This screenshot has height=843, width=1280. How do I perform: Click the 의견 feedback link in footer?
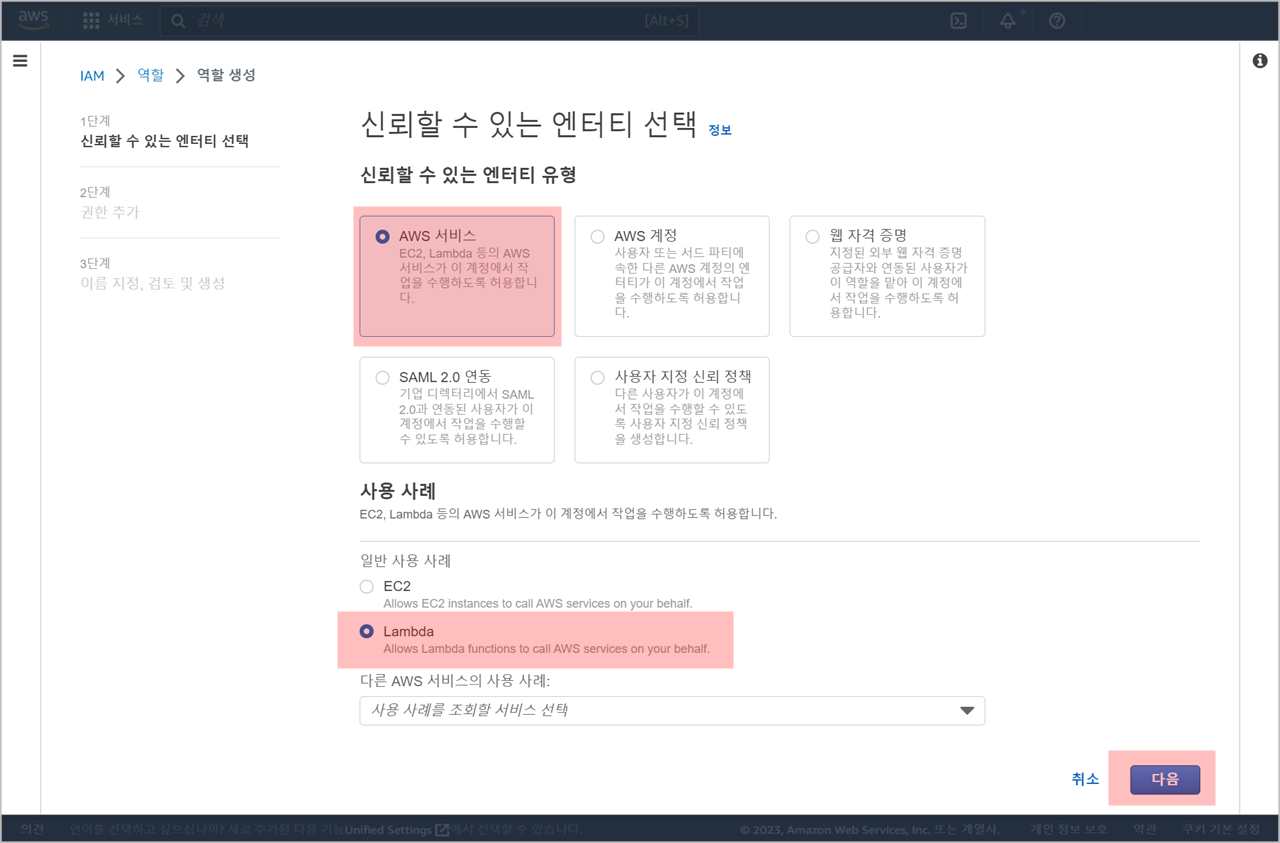pyautogui.click(x=32, y=829)
